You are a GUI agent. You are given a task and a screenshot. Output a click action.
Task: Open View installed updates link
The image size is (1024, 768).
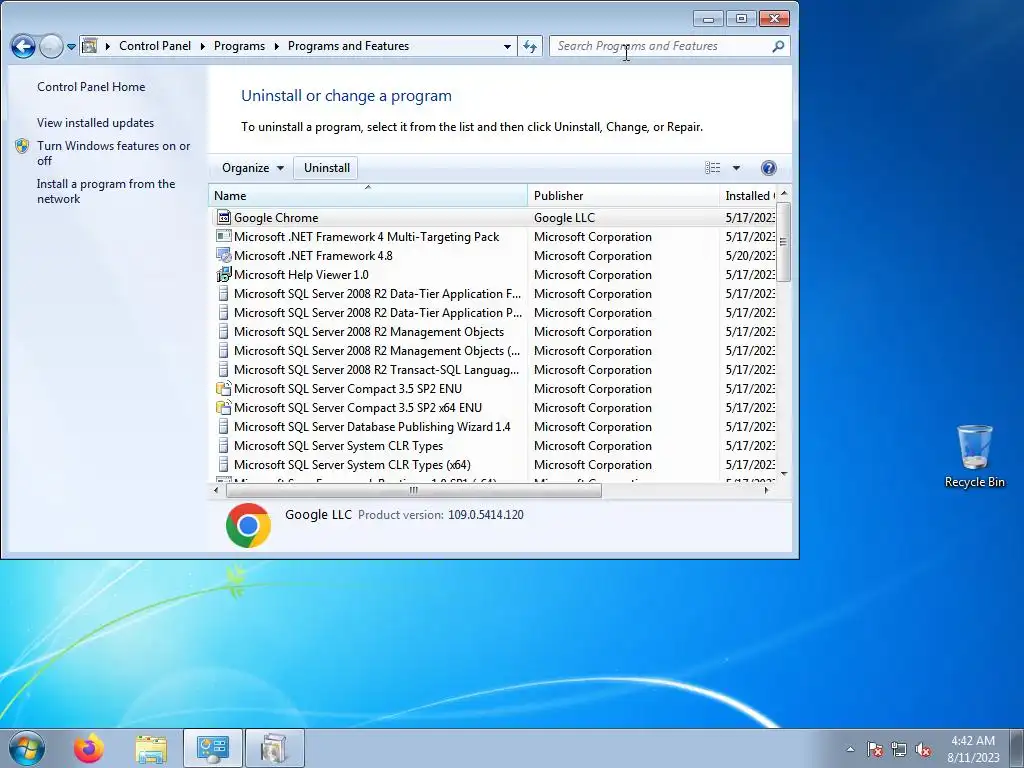(95, 123)
